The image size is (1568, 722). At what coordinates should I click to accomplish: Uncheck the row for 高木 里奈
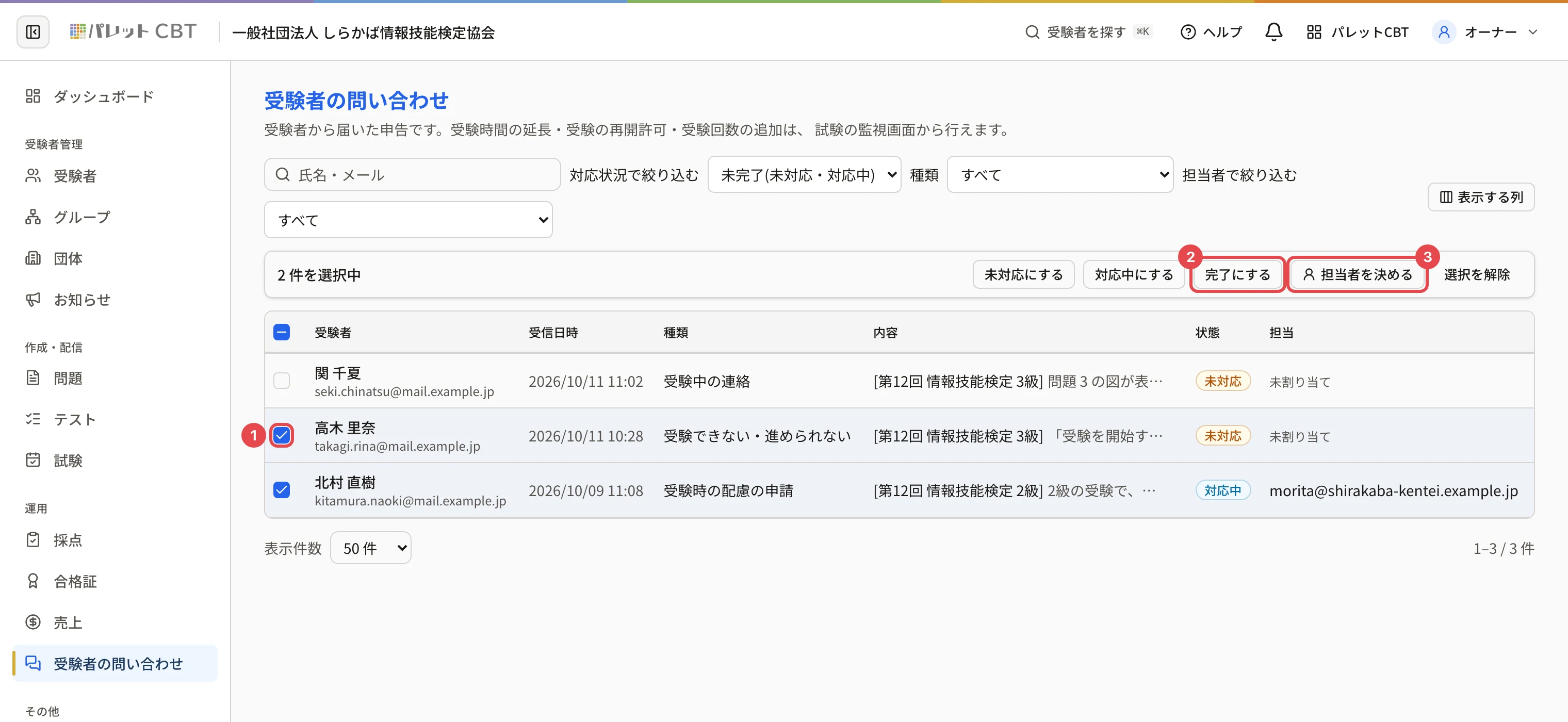(x=281, y=436)
